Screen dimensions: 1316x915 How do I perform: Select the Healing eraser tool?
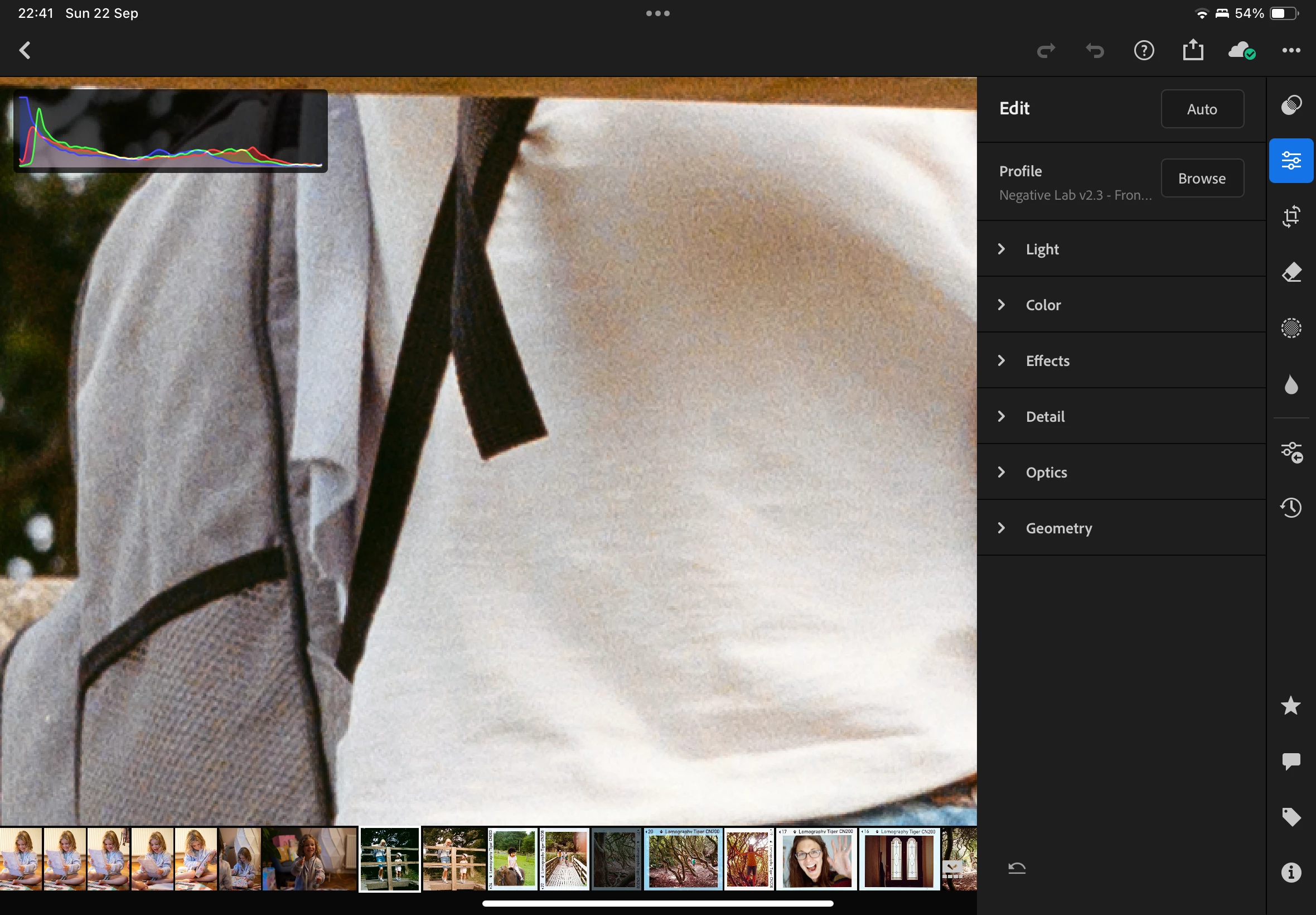(1291, 272)
